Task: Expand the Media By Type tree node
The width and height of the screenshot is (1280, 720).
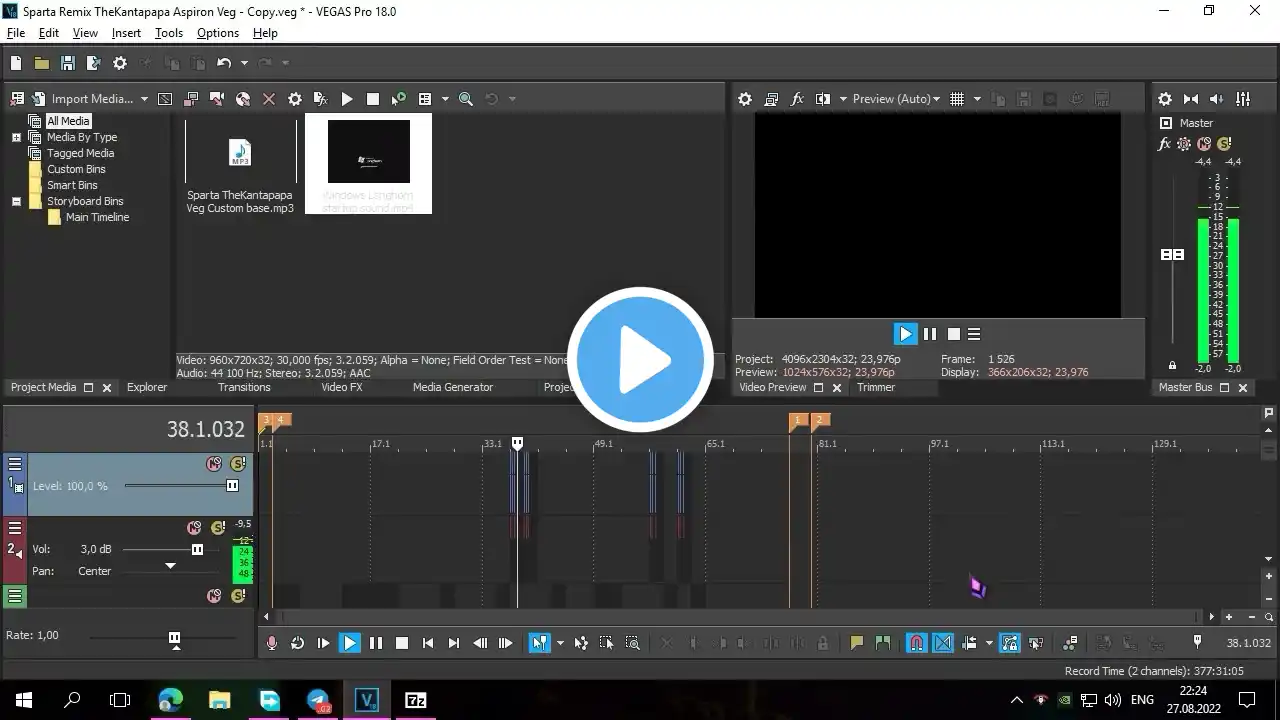Action: tap(17, 137)
